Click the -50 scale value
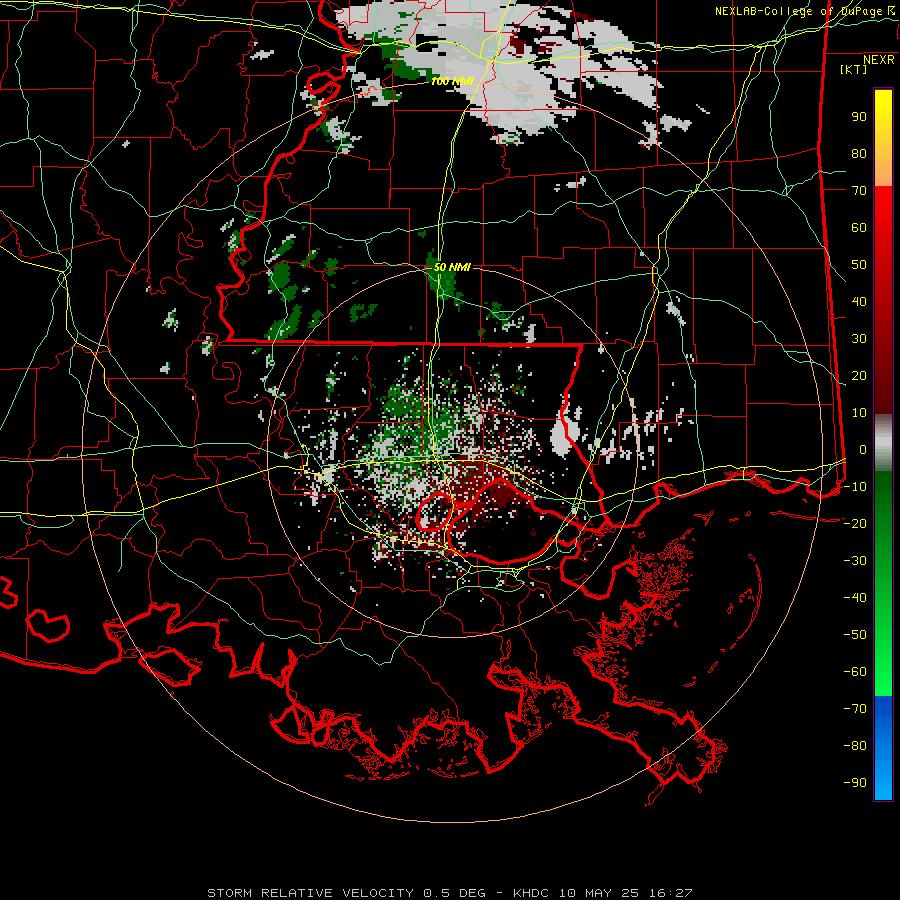The height and width of the screenshot is (900, 900). coord(855,635)
